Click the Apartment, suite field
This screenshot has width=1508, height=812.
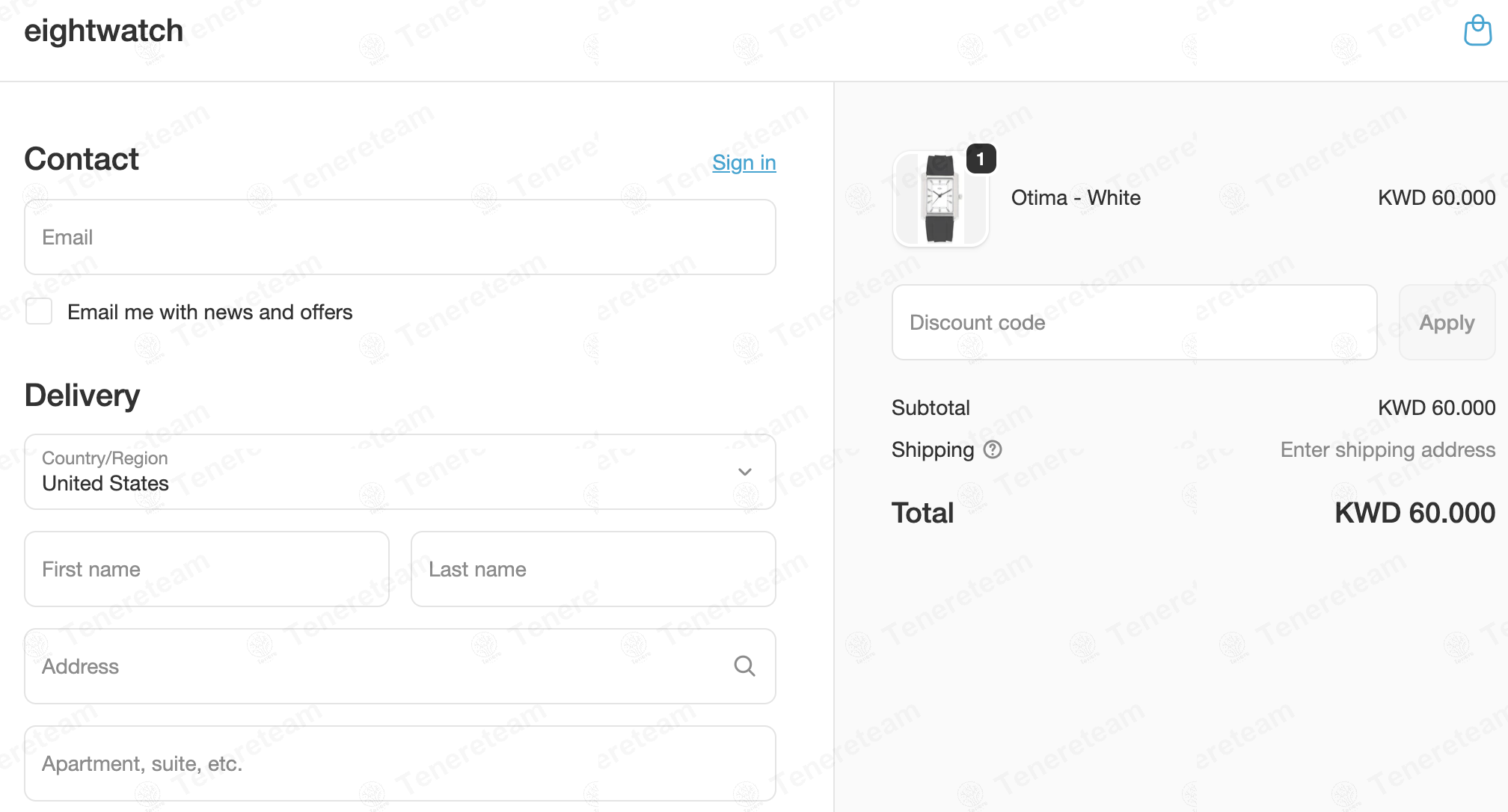[x=399, y=763]
